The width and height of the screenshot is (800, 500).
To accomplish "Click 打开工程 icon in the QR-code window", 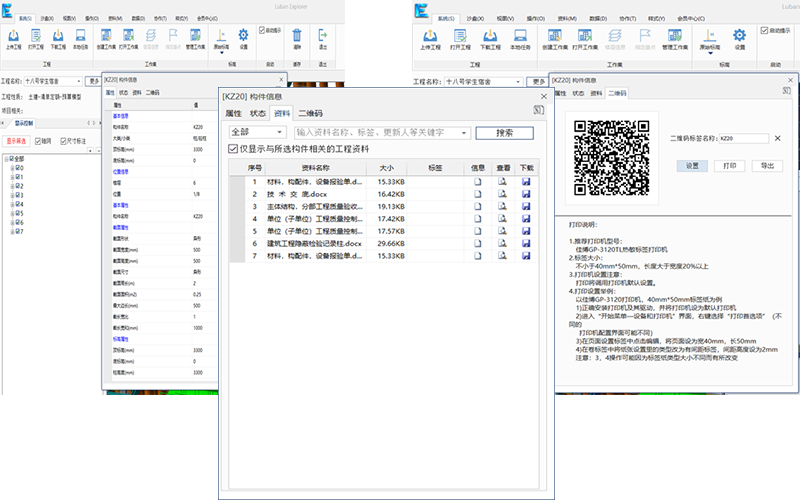I will [460, 36].
